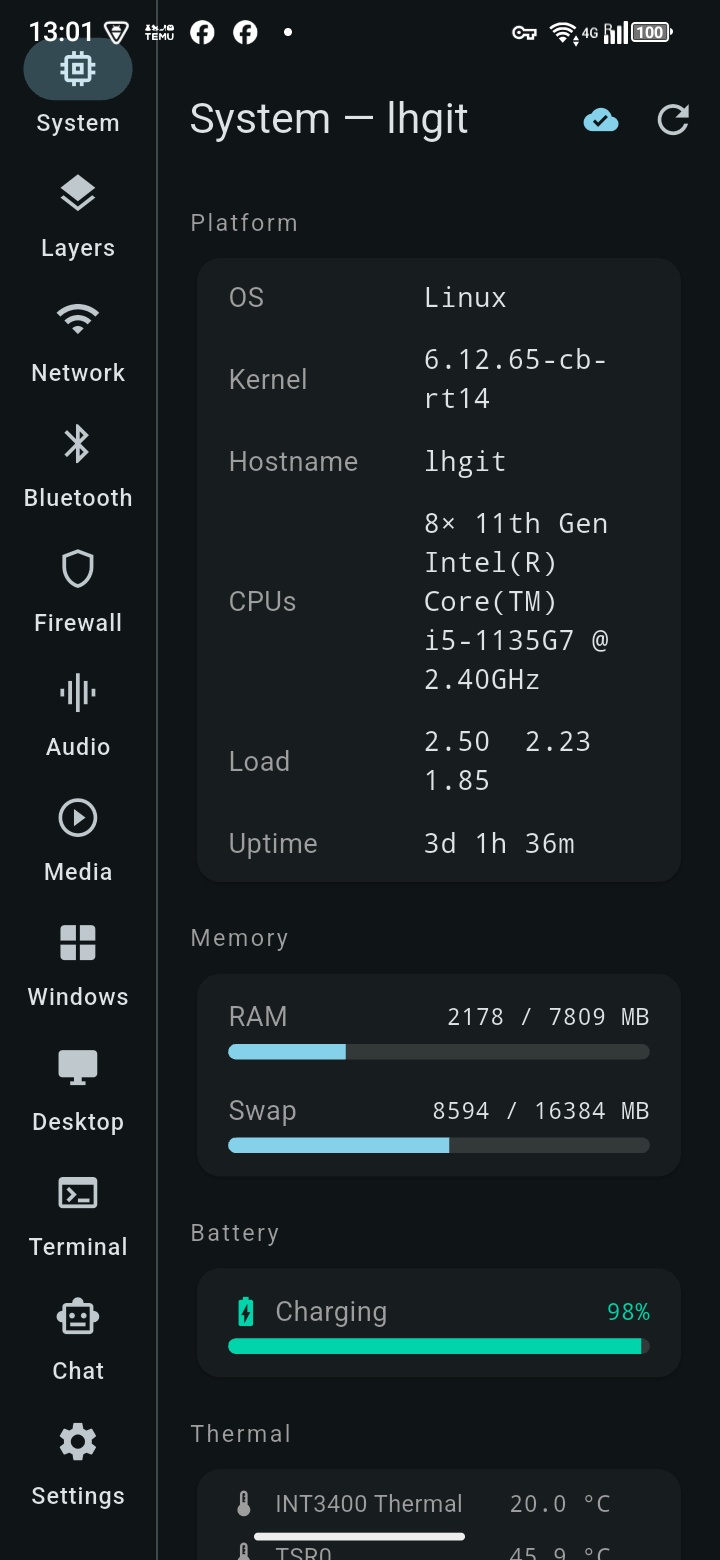
Task: Tap the first Facebook notification icon
Action: (x=202, y=33)
